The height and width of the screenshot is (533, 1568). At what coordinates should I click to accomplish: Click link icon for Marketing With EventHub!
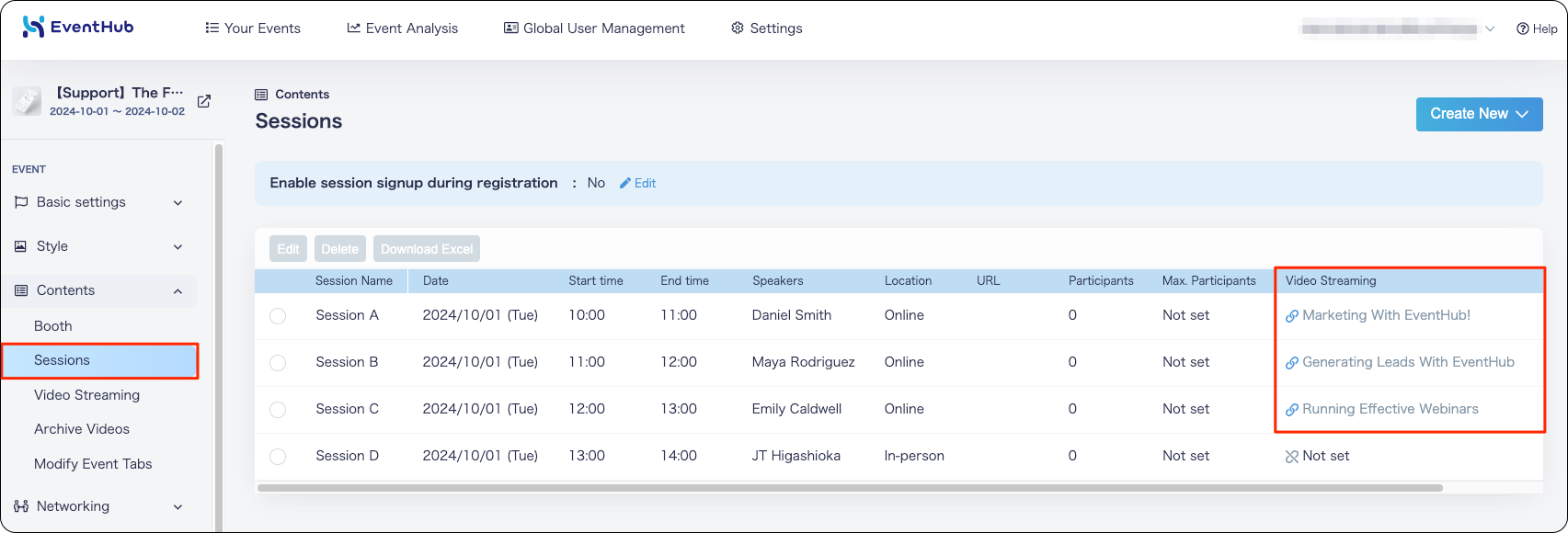tap(1292, 316)
